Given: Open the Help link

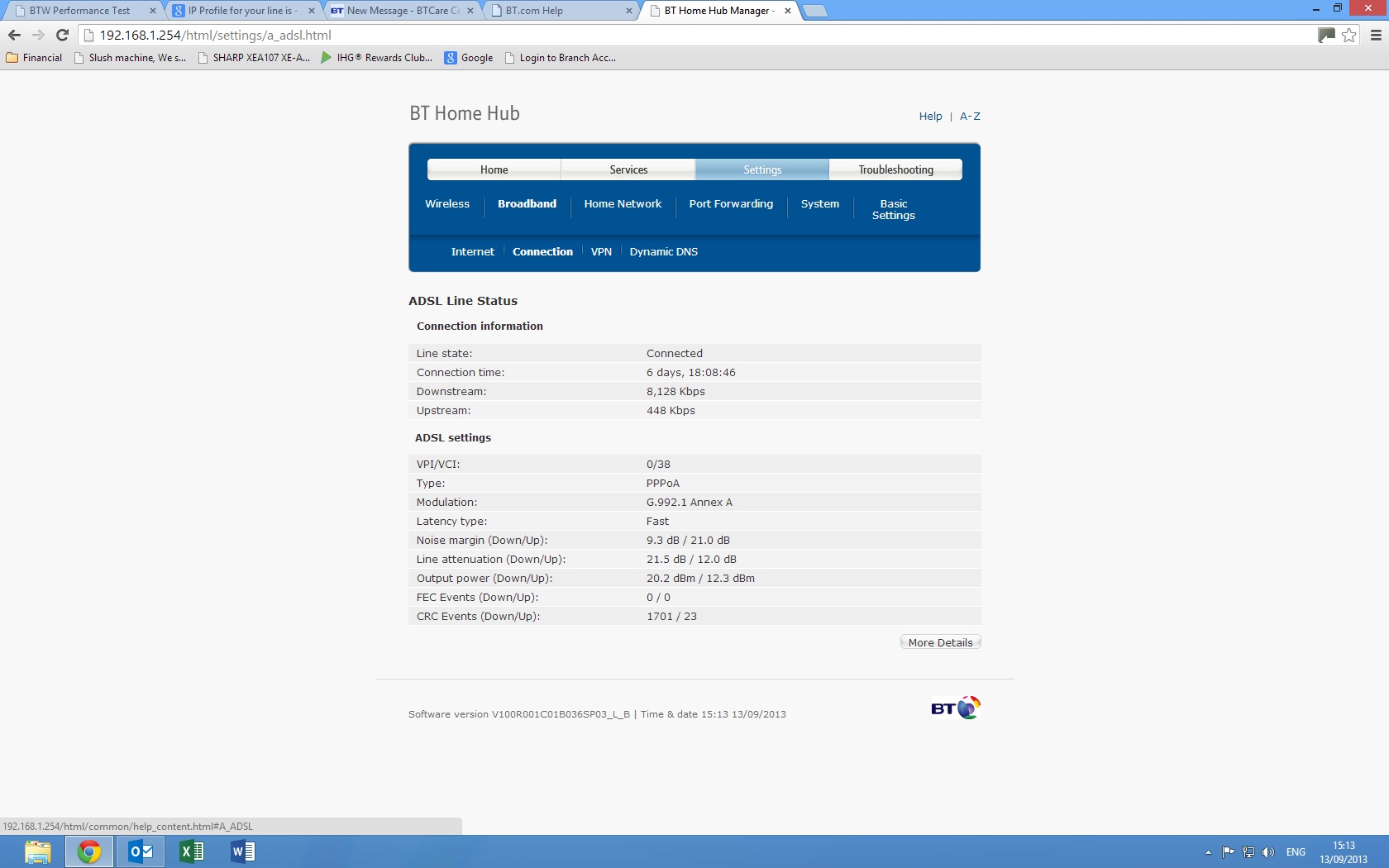Looking at the screenshot, I should pyautogui.click(x=930, y=117).
